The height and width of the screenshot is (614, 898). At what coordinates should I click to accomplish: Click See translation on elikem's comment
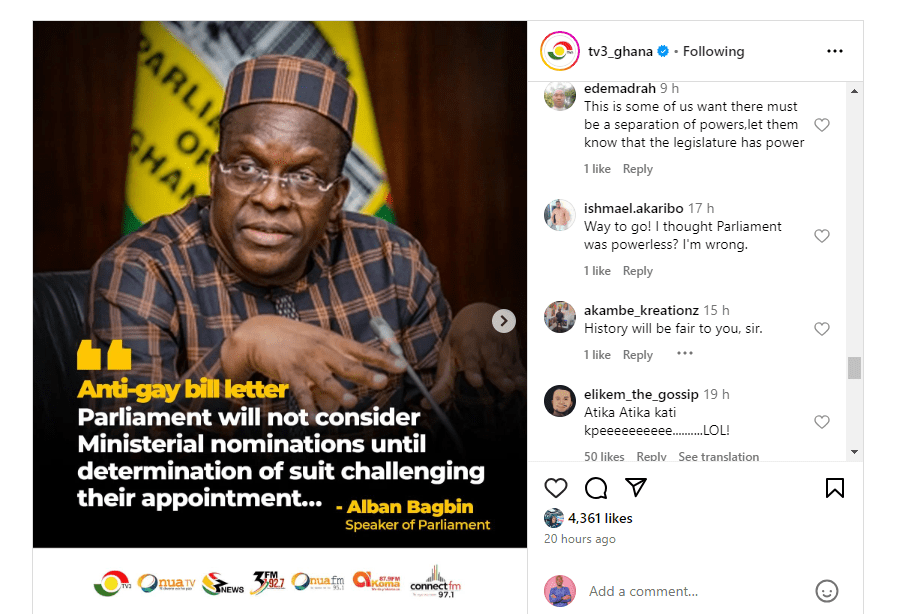[x=718, y=456]
